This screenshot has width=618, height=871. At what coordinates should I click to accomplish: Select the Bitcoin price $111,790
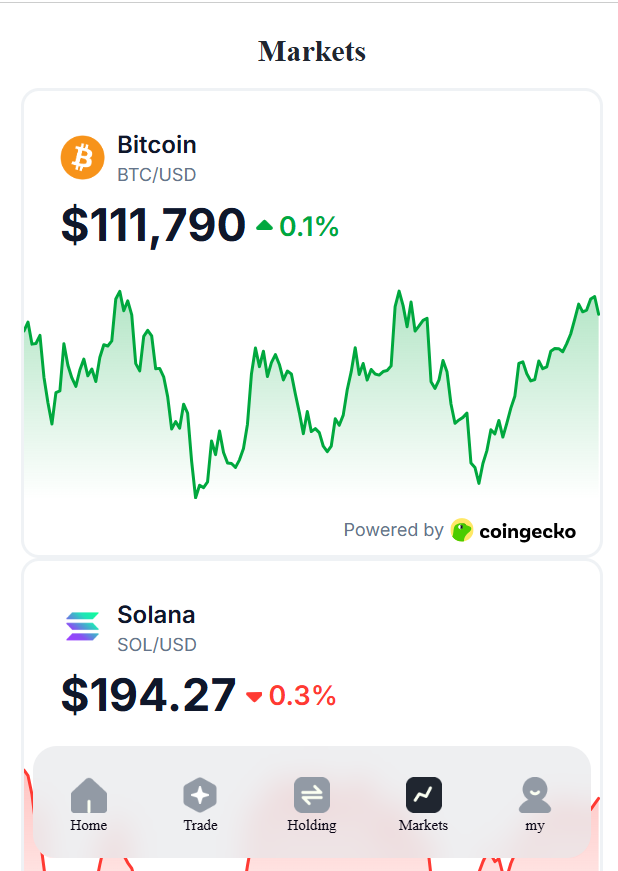(153, 224)
